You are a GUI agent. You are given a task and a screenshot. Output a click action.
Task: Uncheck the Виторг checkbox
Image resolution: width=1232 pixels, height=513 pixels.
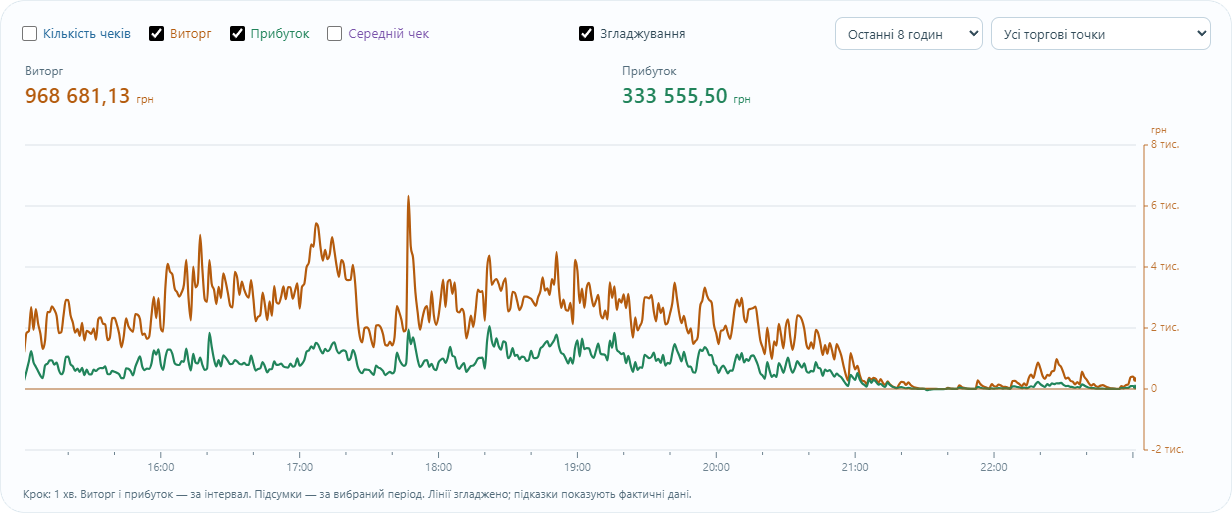(157, 33)
